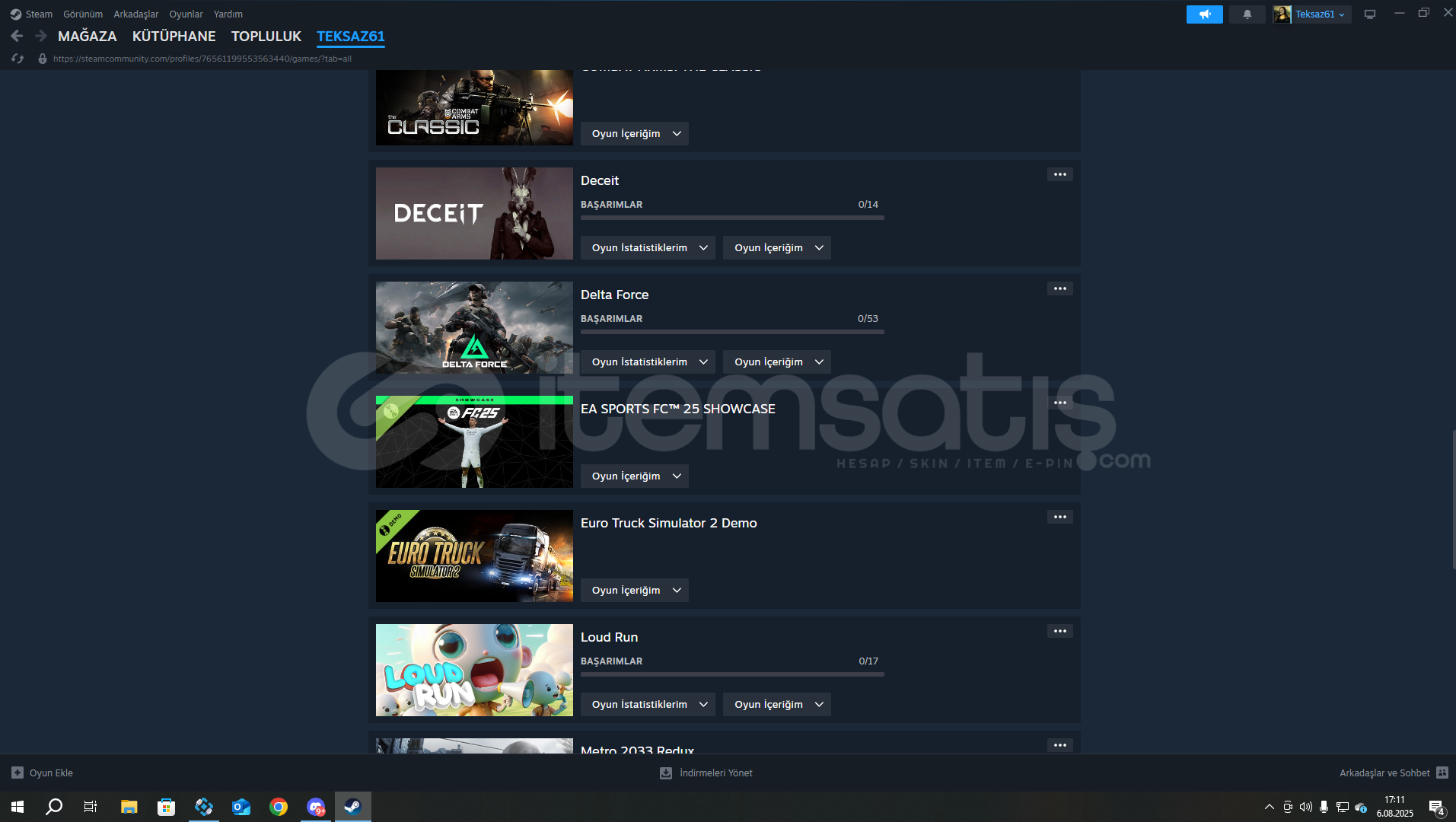The height and width of the screenshot is (822, 1456).
Task: Expand Oyun İçeriğim for EA SPORTS FC 25 SHOWCASE
Action: [634, 476]
